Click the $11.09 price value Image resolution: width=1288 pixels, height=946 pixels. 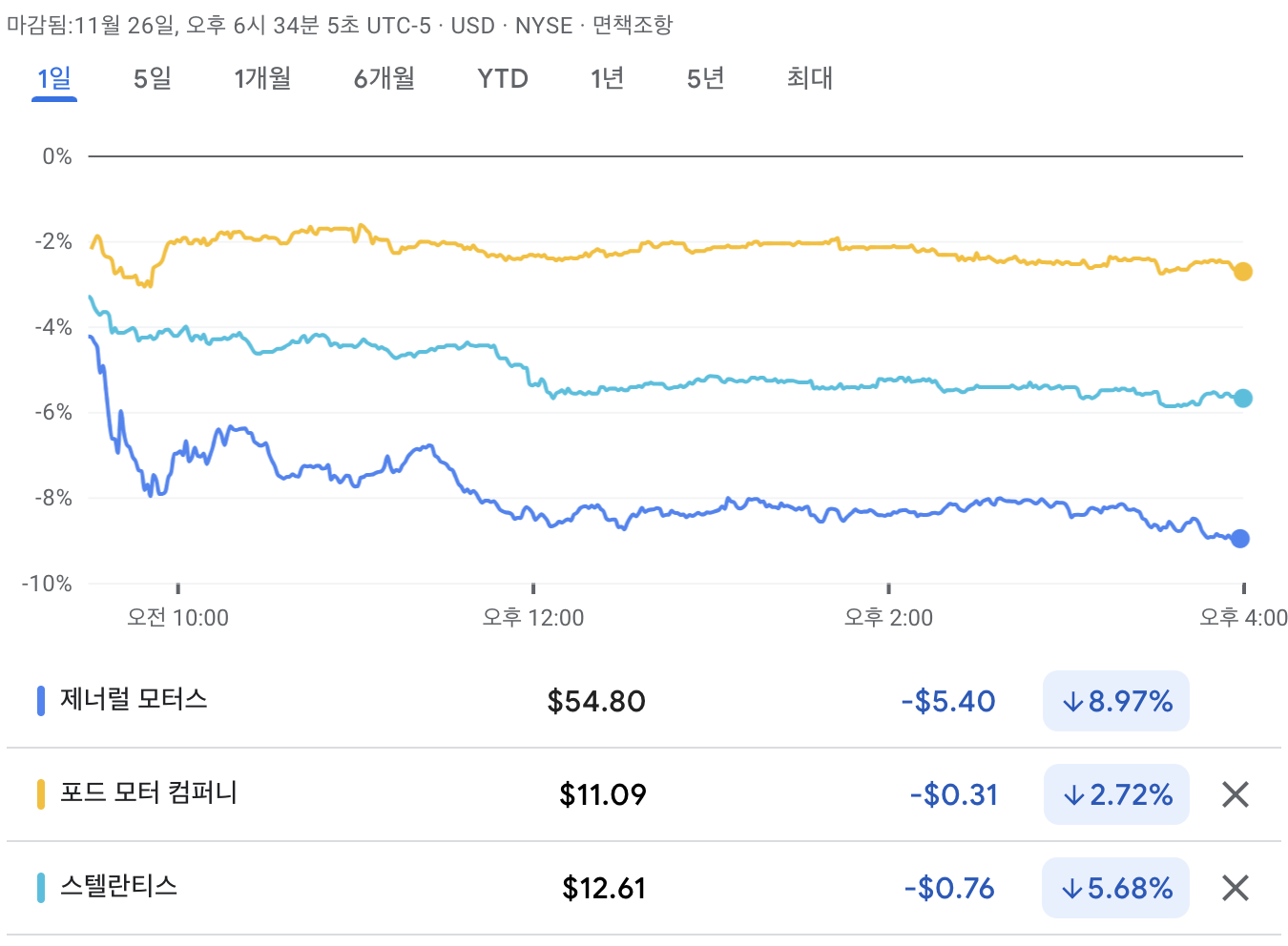click(603, 794)
